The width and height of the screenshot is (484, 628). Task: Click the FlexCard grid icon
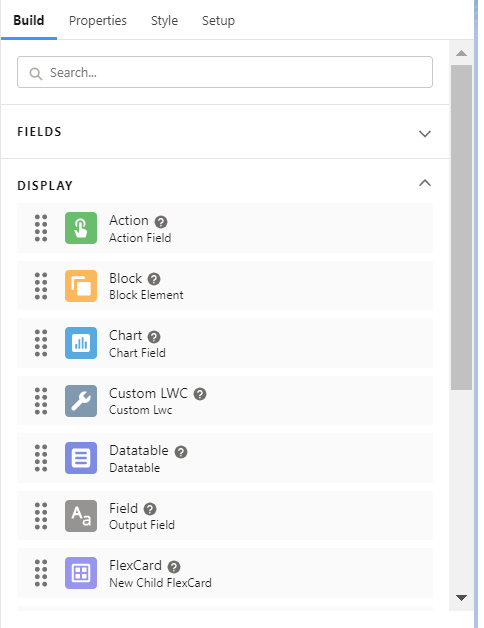81,573
